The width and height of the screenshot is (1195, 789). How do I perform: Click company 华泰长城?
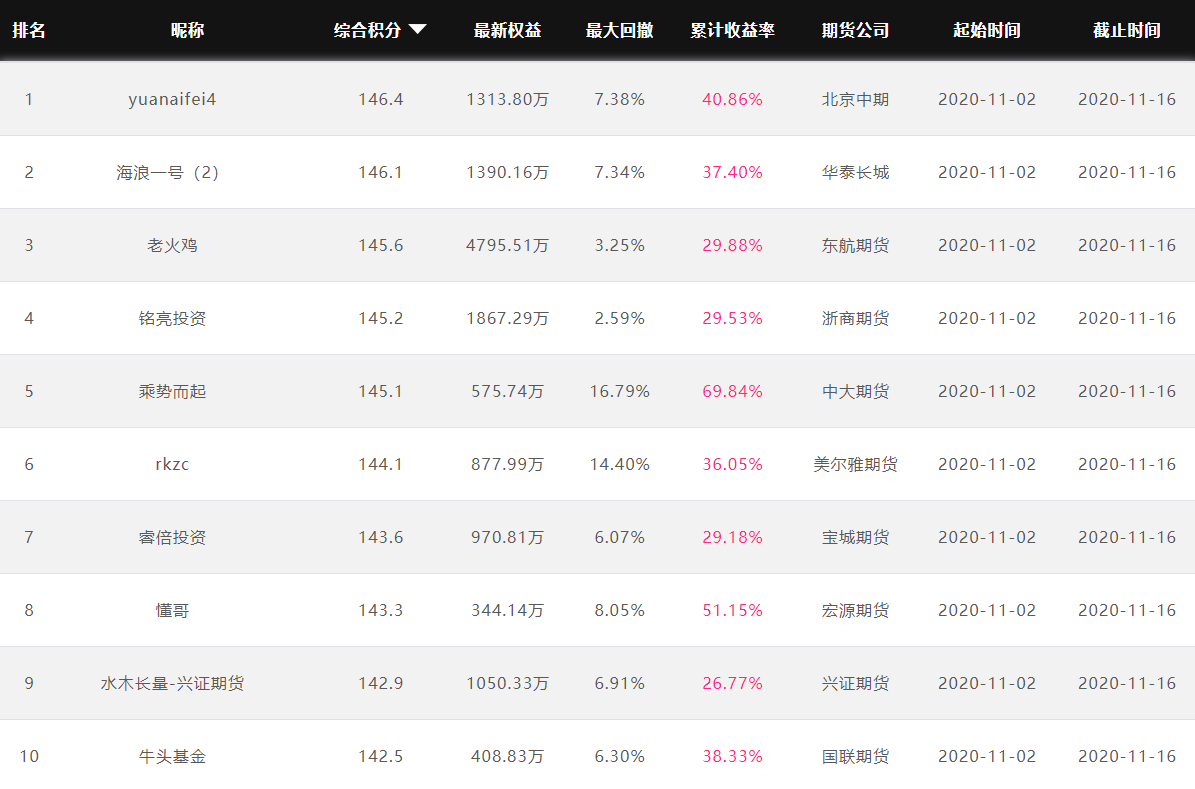[855, 172]
